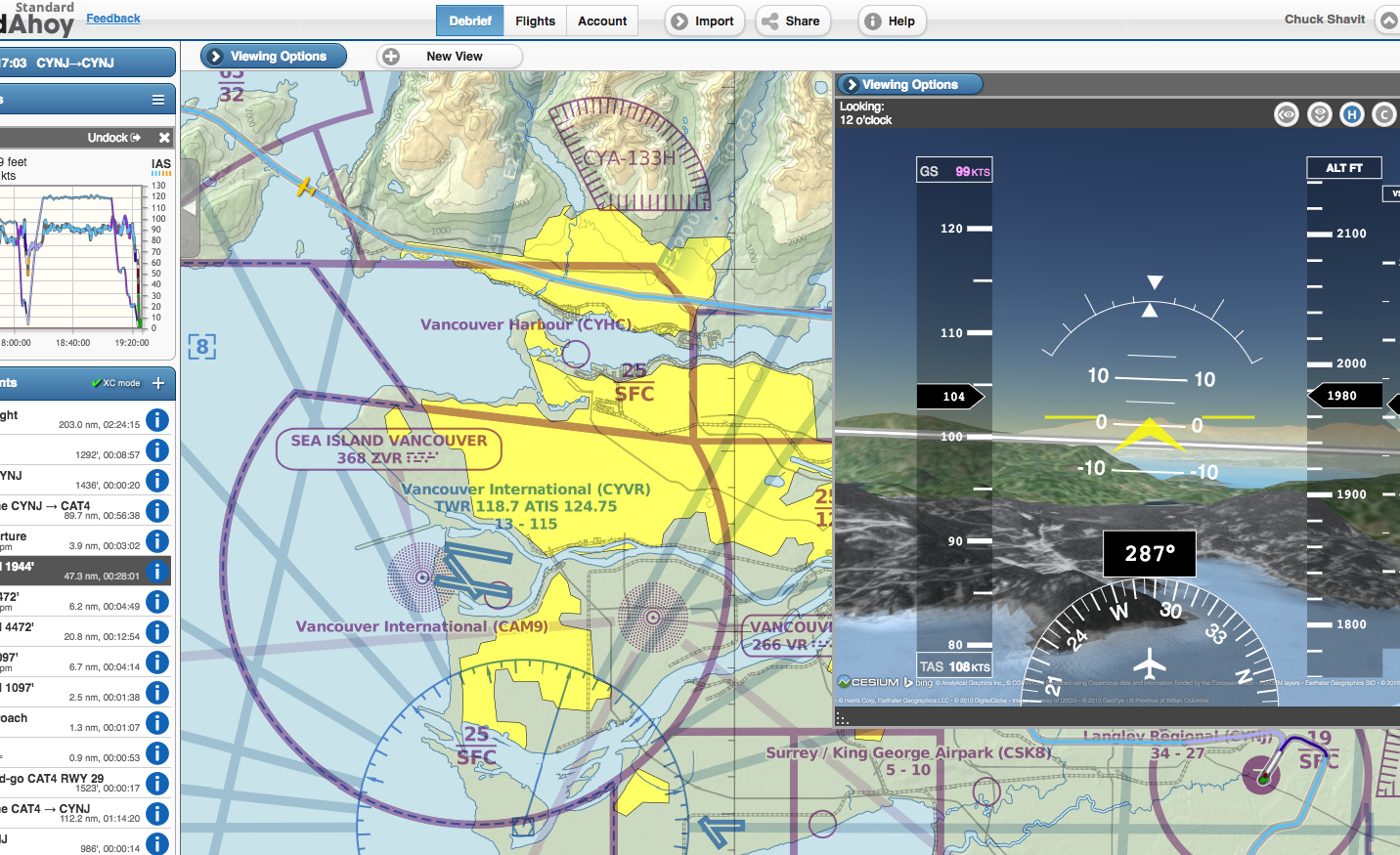
Task: Collapse the sidebar with the left-pointing arrow
Action: tap(189, 207)
